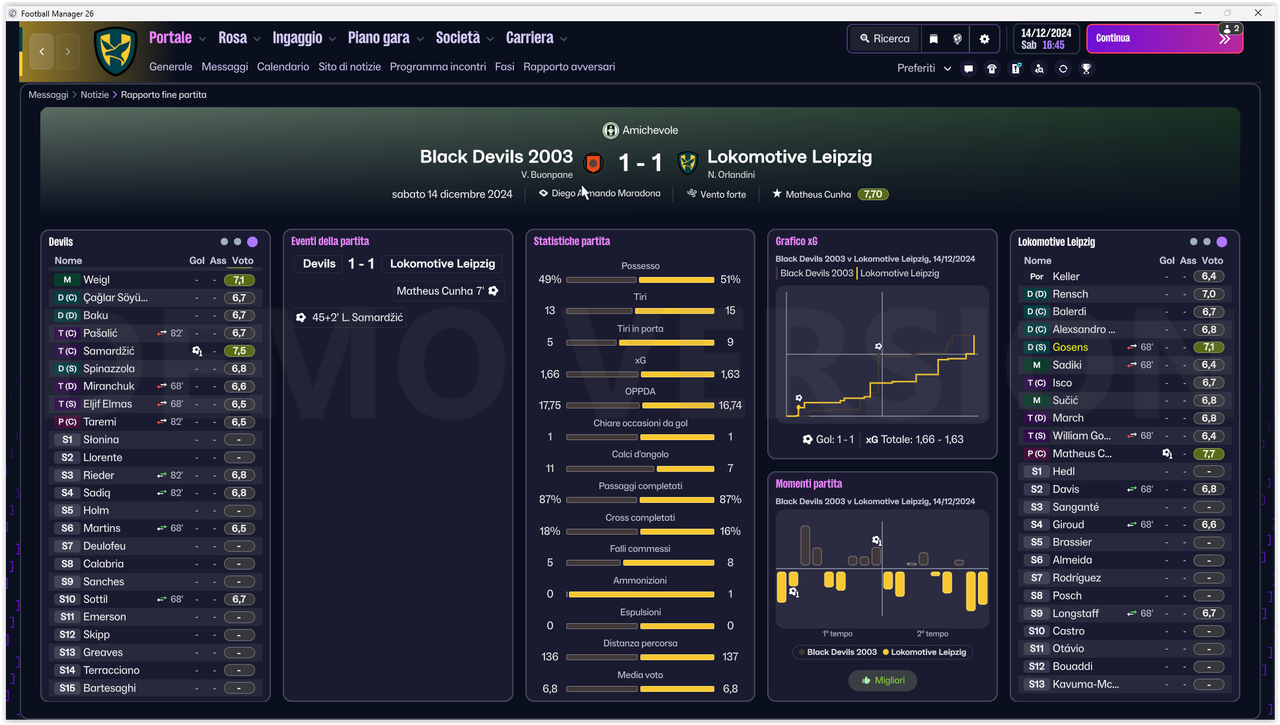The image size is (1280, 725).
Task: Open the Sito di notizie tab
Action: (x=350, y=67)
